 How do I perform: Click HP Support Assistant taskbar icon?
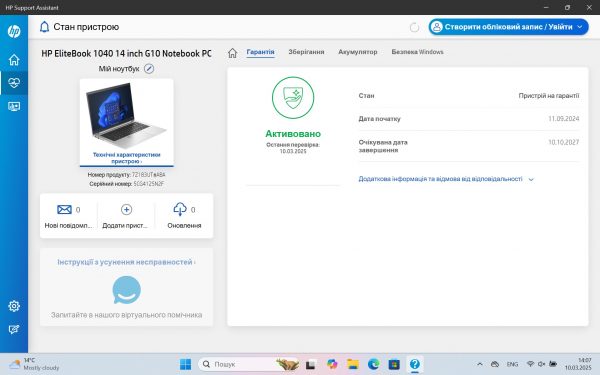click(x=414, y=364)
